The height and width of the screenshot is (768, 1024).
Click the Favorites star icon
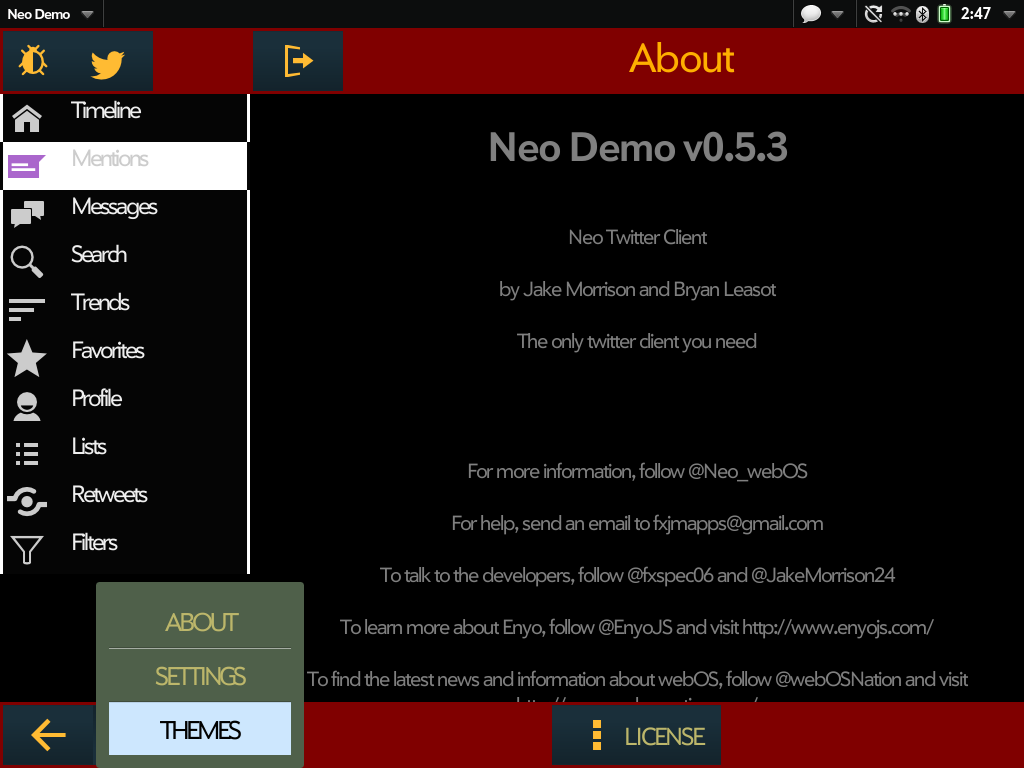click(27, 358)
